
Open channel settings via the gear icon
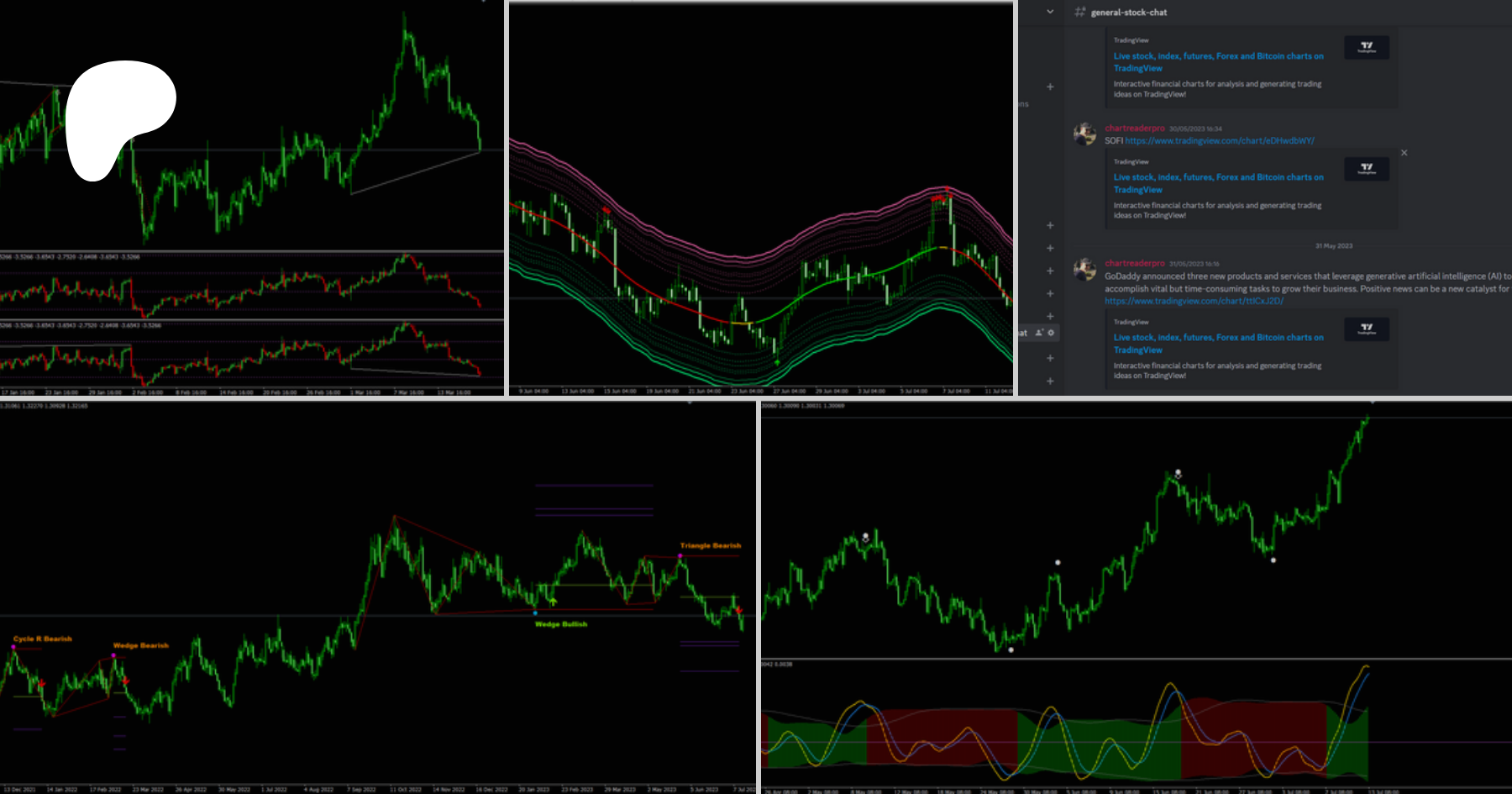[x=1051, y=333]
